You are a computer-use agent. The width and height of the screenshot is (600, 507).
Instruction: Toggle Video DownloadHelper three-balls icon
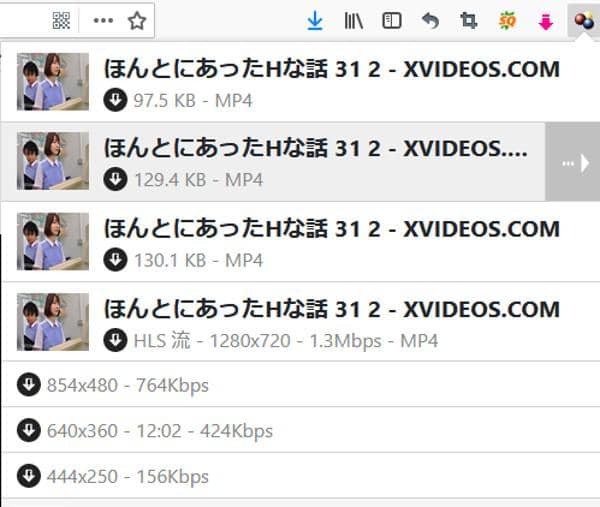tap(584, 20)
